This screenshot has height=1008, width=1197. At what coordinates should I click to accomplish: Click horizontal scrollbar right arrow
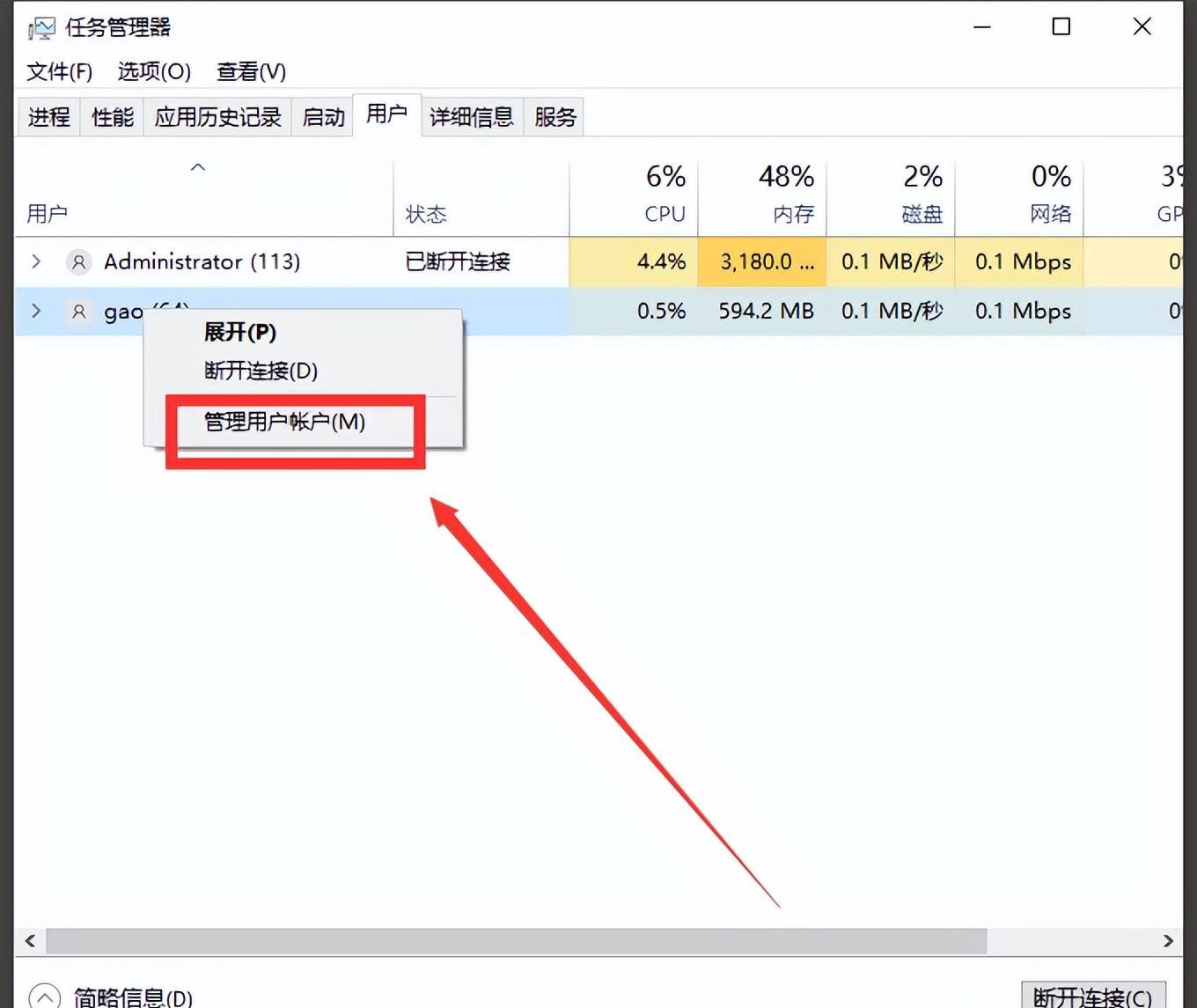tap(1168, 940)
